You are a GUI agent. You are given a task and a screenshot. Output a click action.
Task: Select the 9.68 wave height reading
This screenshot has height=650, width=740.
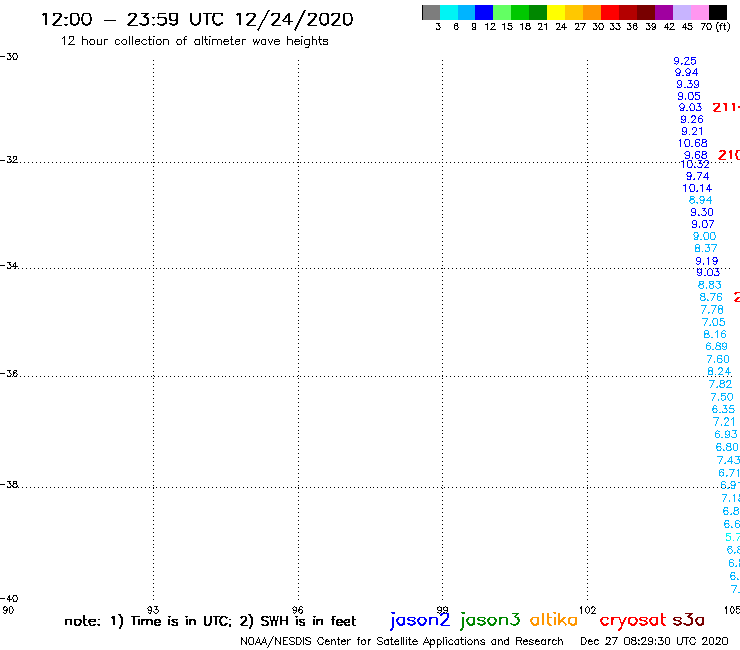696,155
